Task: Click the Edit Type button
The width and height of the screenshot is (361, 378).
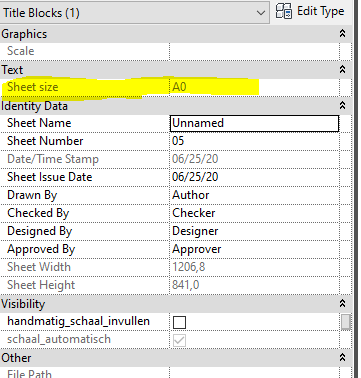Action: (310, 11)
